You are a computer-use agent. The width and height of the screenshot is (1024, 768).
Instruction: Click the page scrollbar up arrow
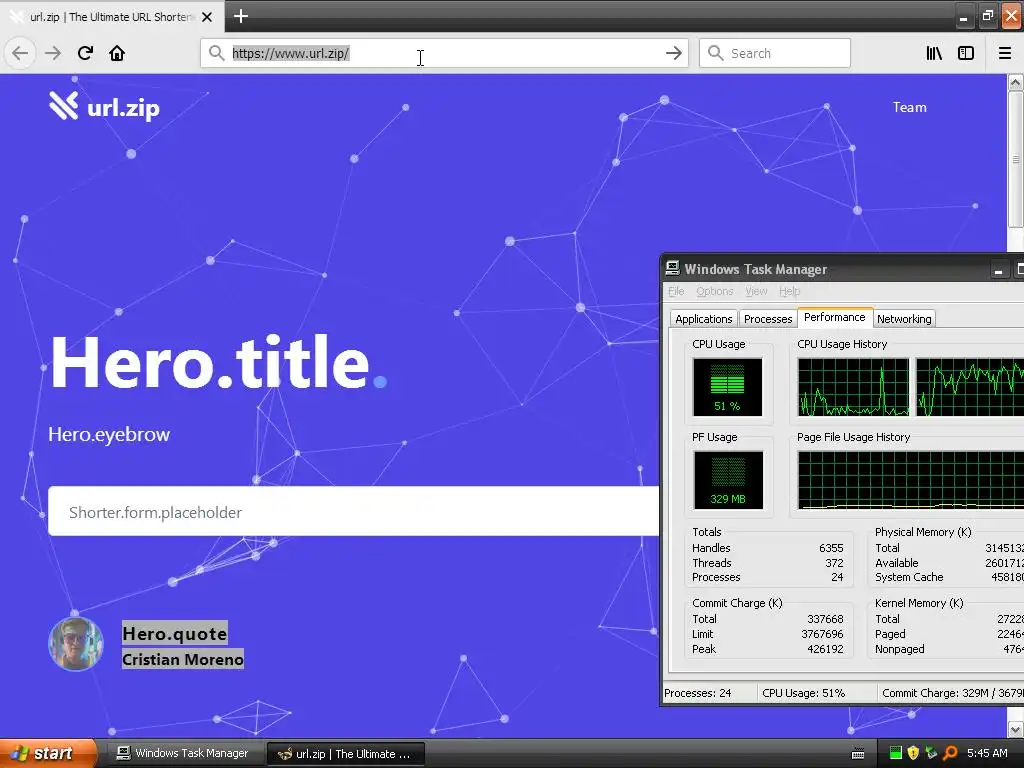(1015, 82)
